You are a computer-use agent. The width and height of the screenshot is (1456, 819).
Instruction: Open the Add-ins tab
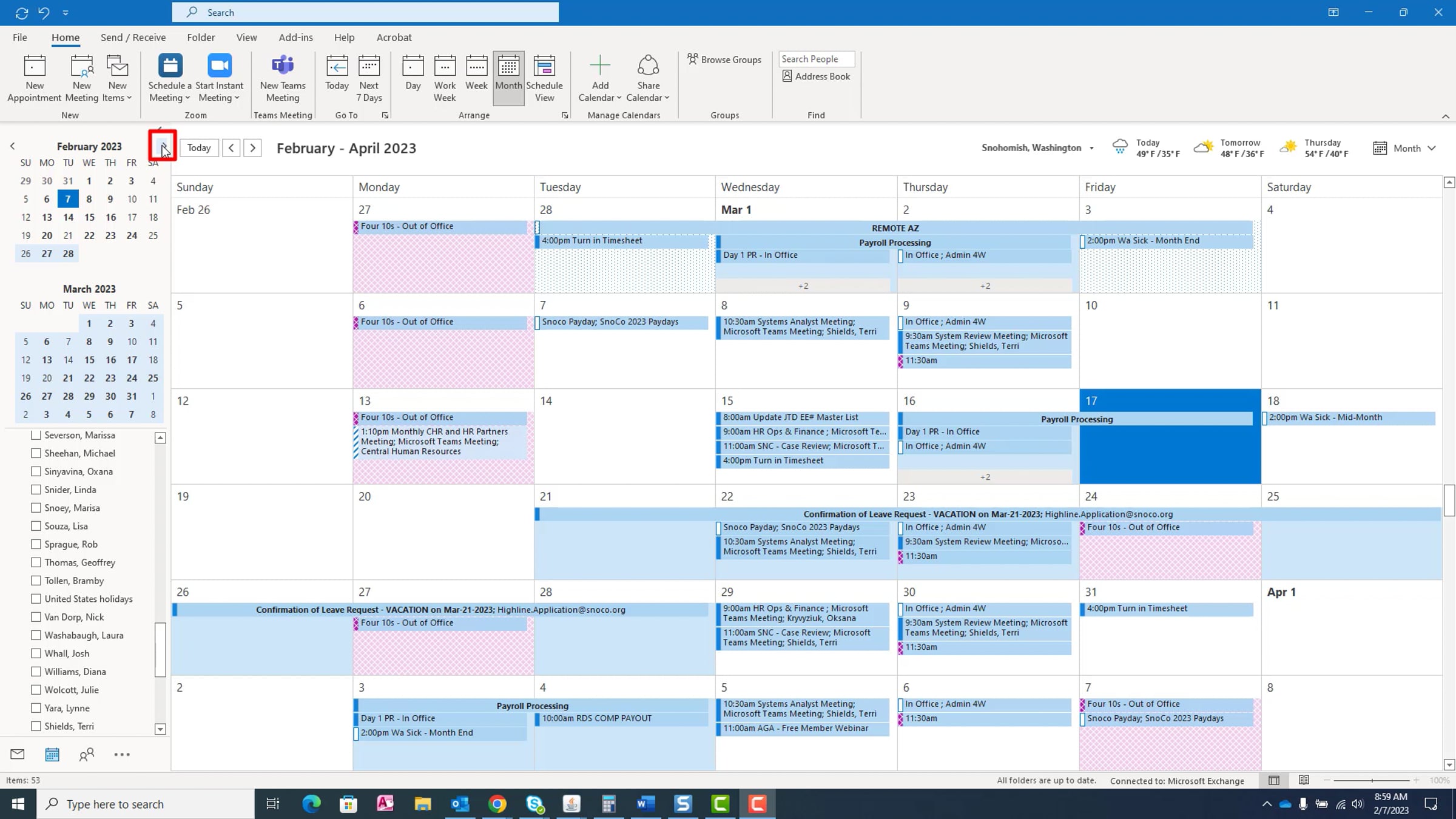(295, 37)
